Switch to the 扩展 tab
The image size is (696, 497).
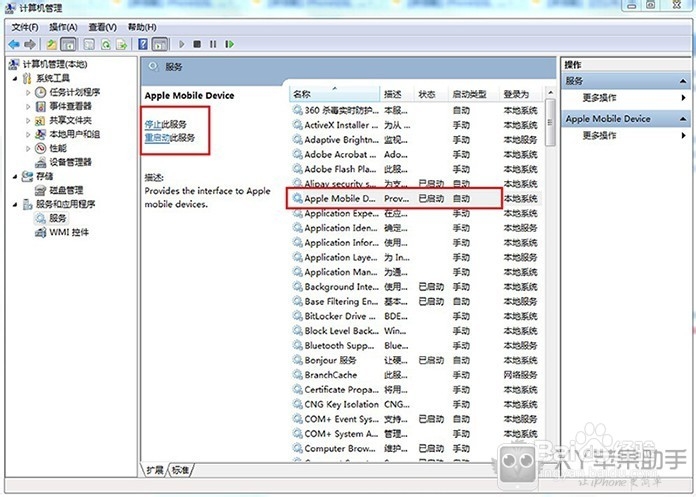154,470
